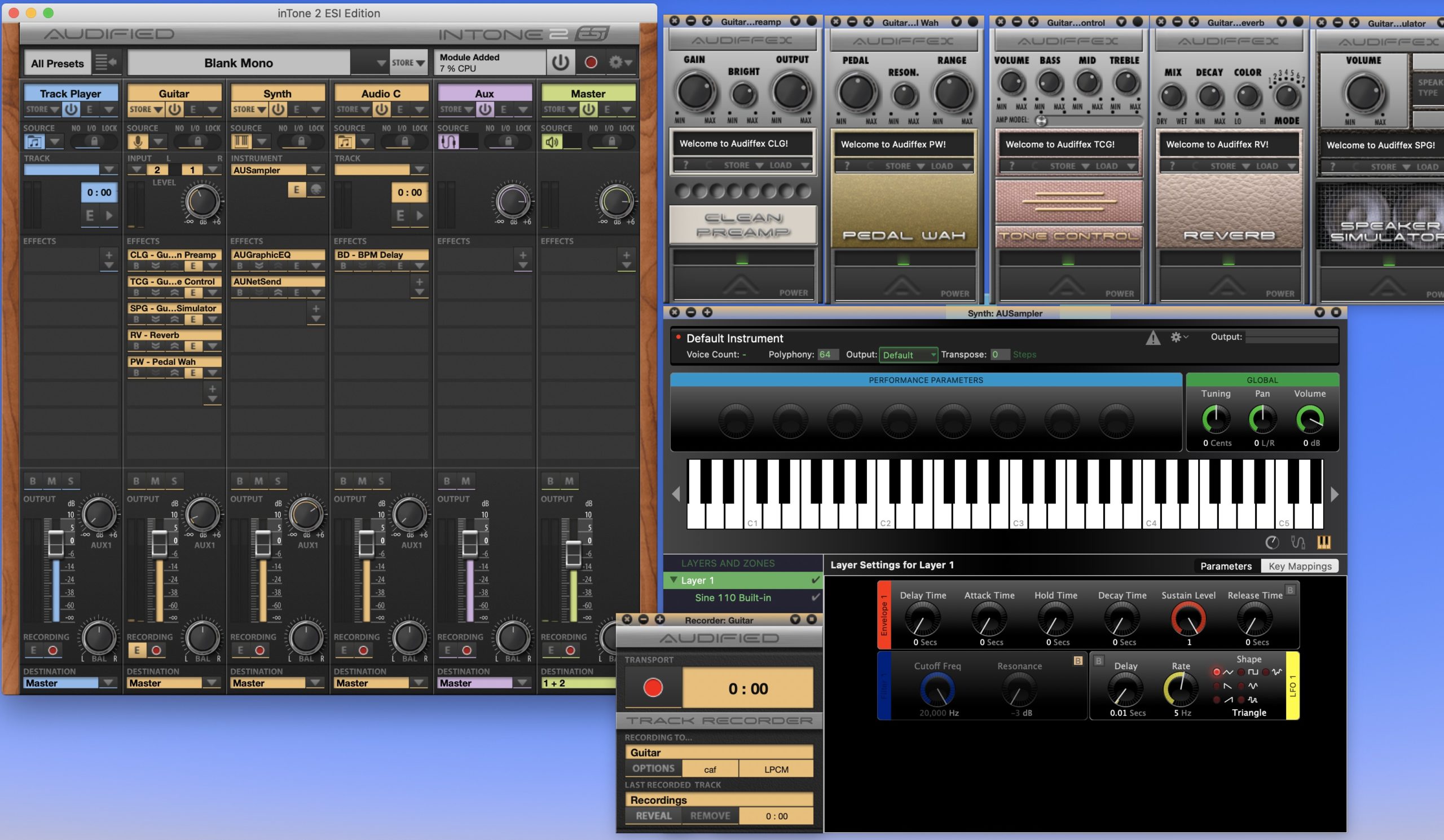Click the Audio C source file icon
Image resolution: width=1444 pixels, height=840 pixels.
point(345,142)
